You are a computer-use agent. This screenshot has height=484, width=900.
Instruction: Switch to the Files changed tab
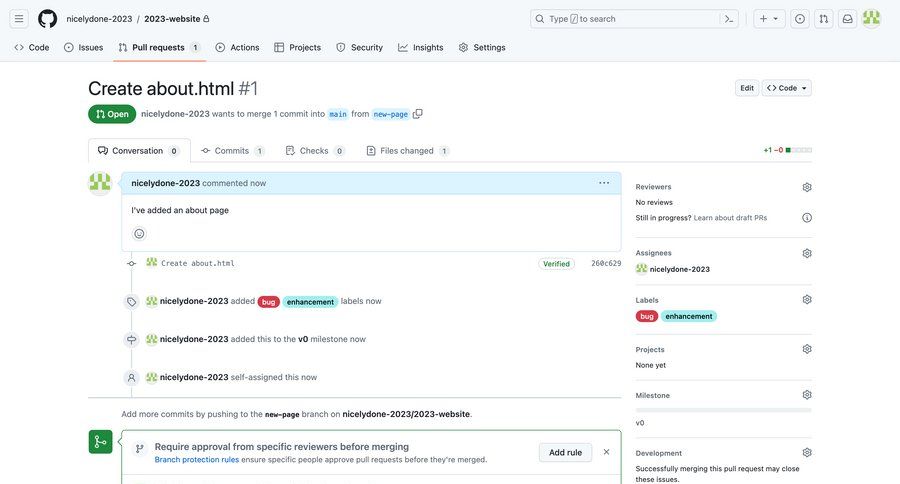coord(407,151)
